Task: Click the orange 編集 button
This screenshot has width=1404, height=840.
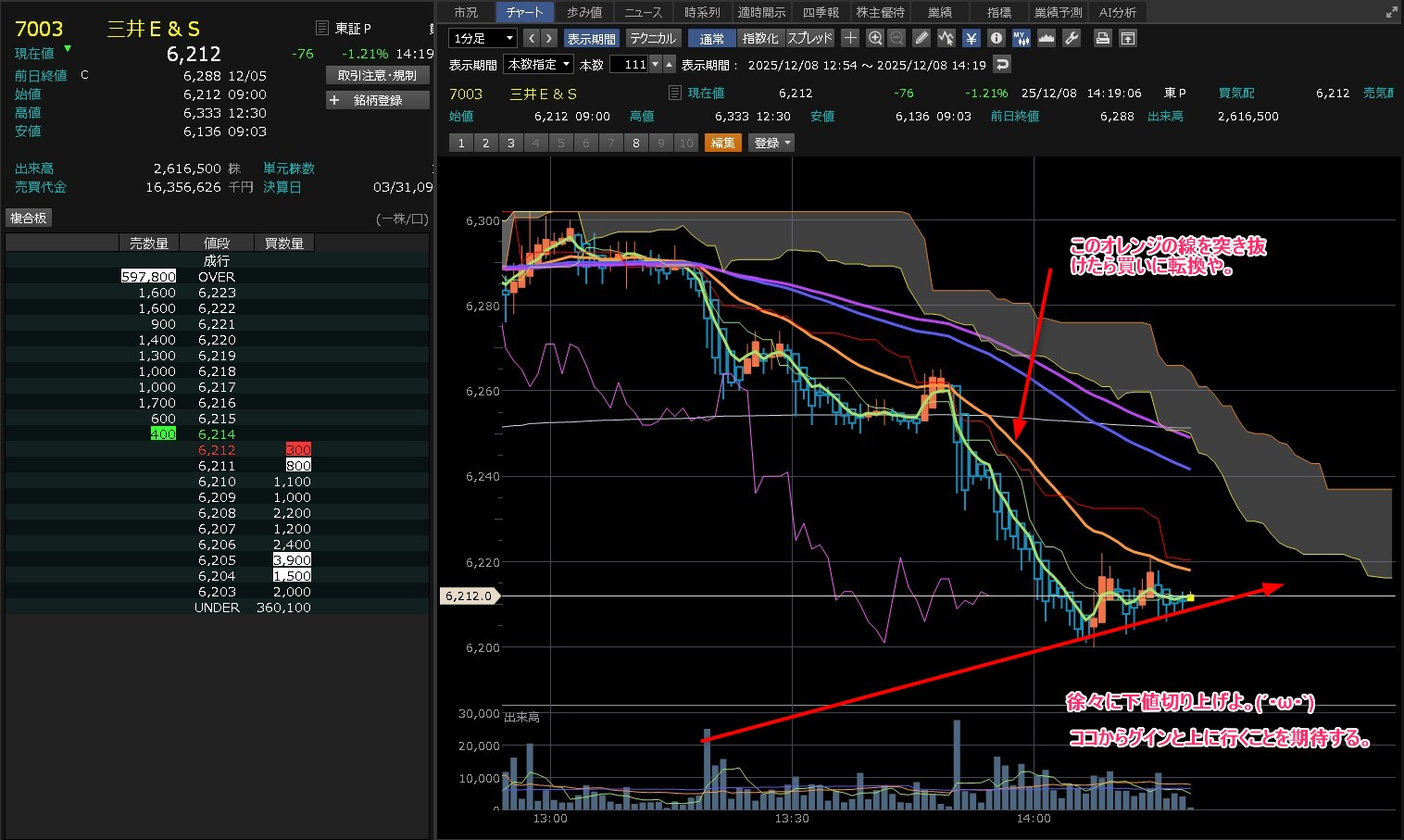Action: pos(723,143)
